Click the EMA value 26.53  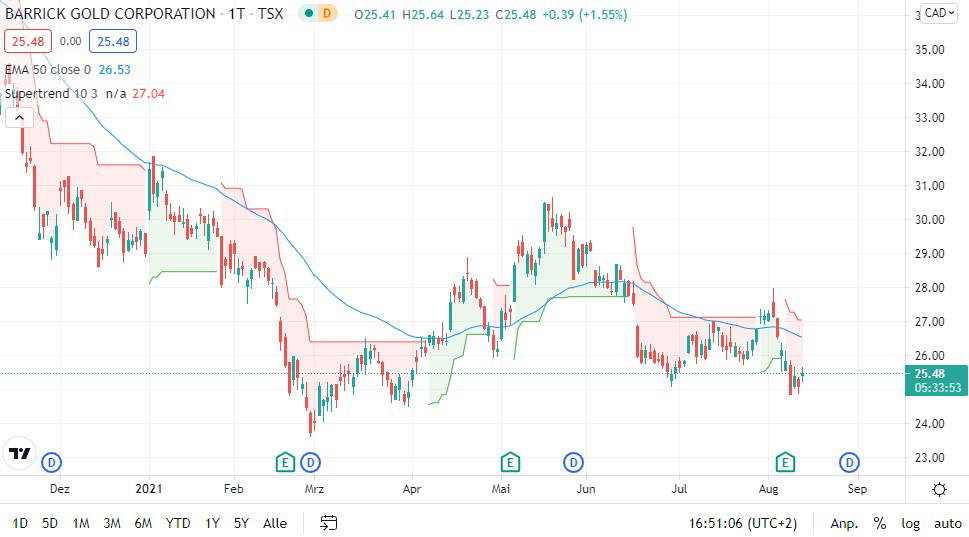(x=115, y=70)
